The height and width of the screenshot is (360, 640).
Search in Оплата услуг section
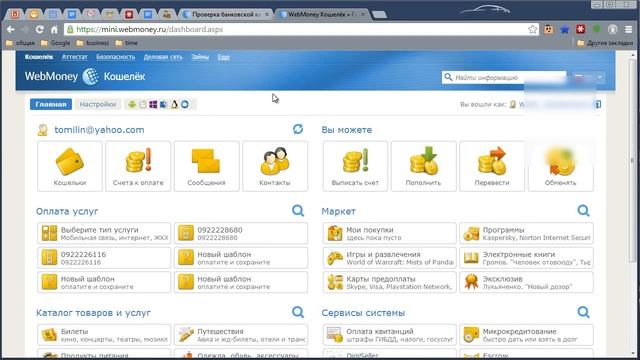(x=298, y=211)
